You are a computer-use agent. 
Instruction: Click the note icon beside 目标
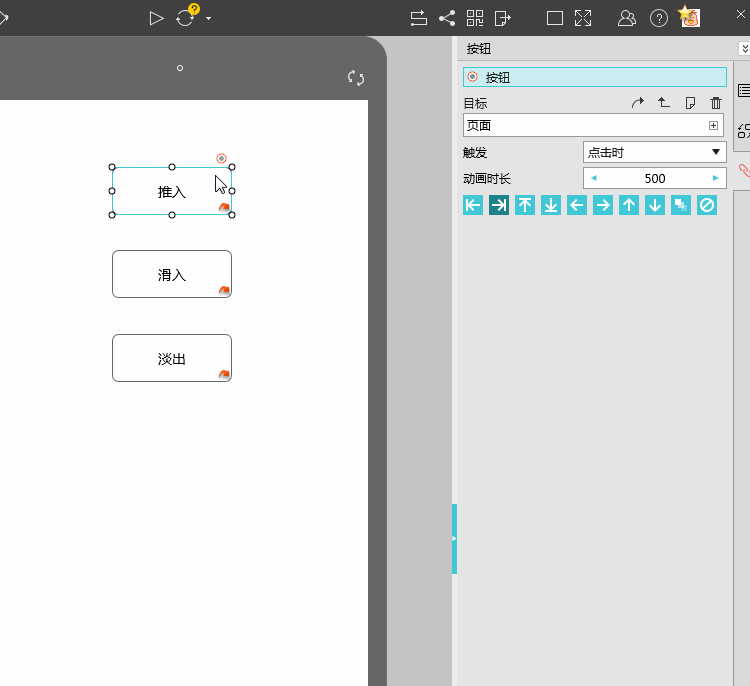[x=690, y=102]
